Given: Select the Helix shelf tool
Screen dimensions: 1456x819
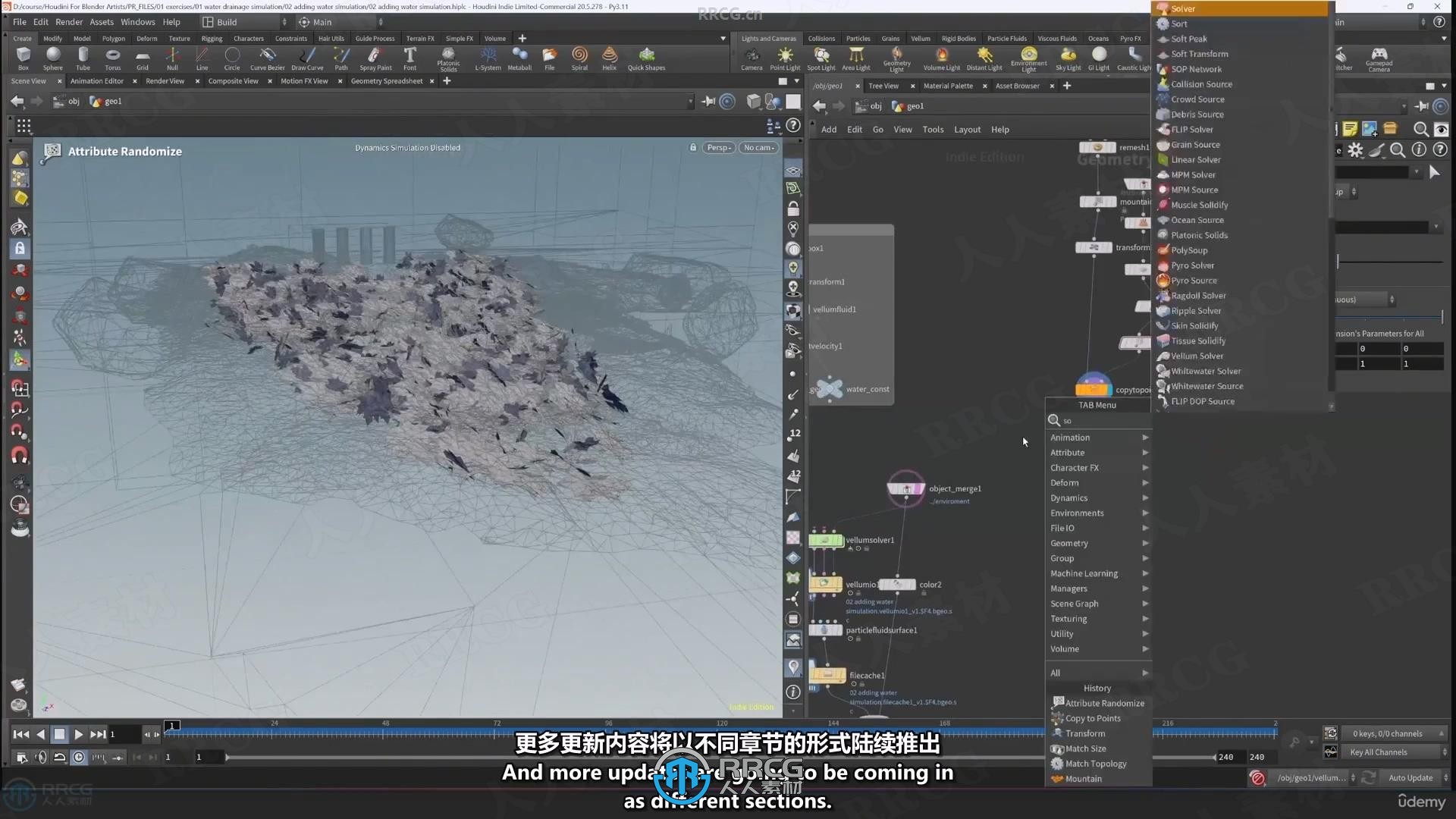Looking at the screenshot, I should point(610,58).
